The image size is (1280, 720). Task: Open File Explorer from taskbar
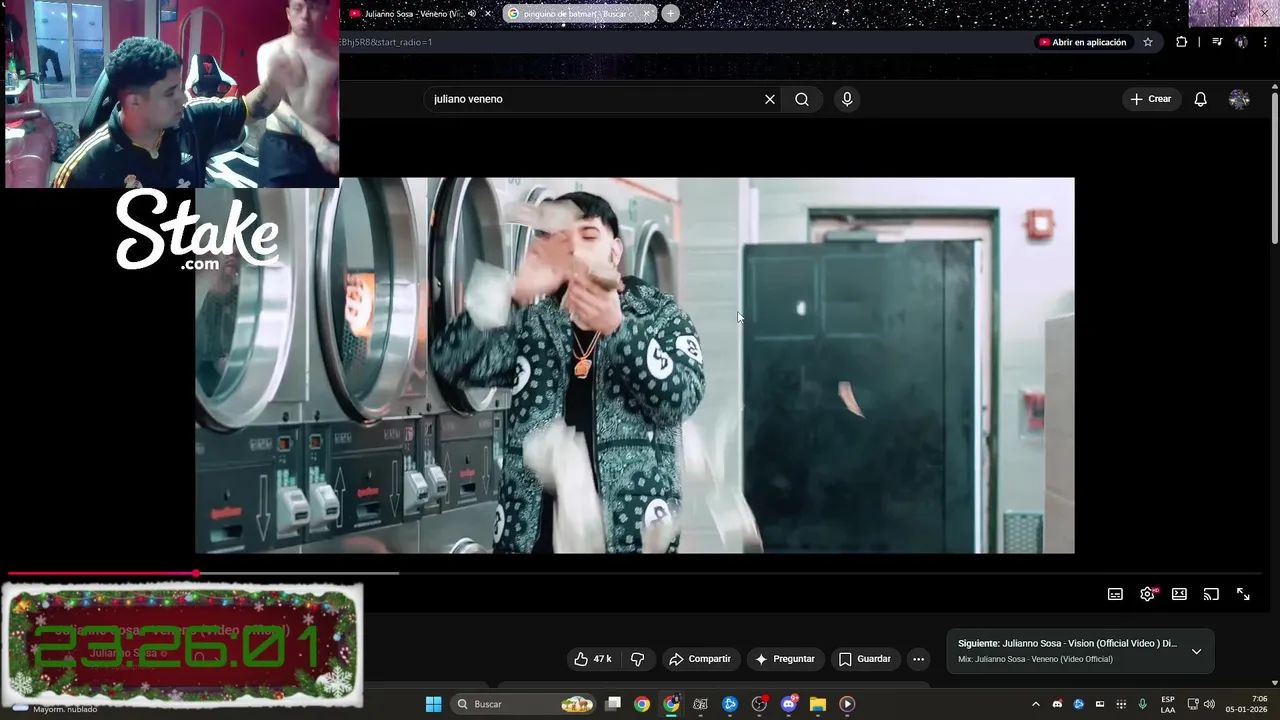tap(818, 704)
